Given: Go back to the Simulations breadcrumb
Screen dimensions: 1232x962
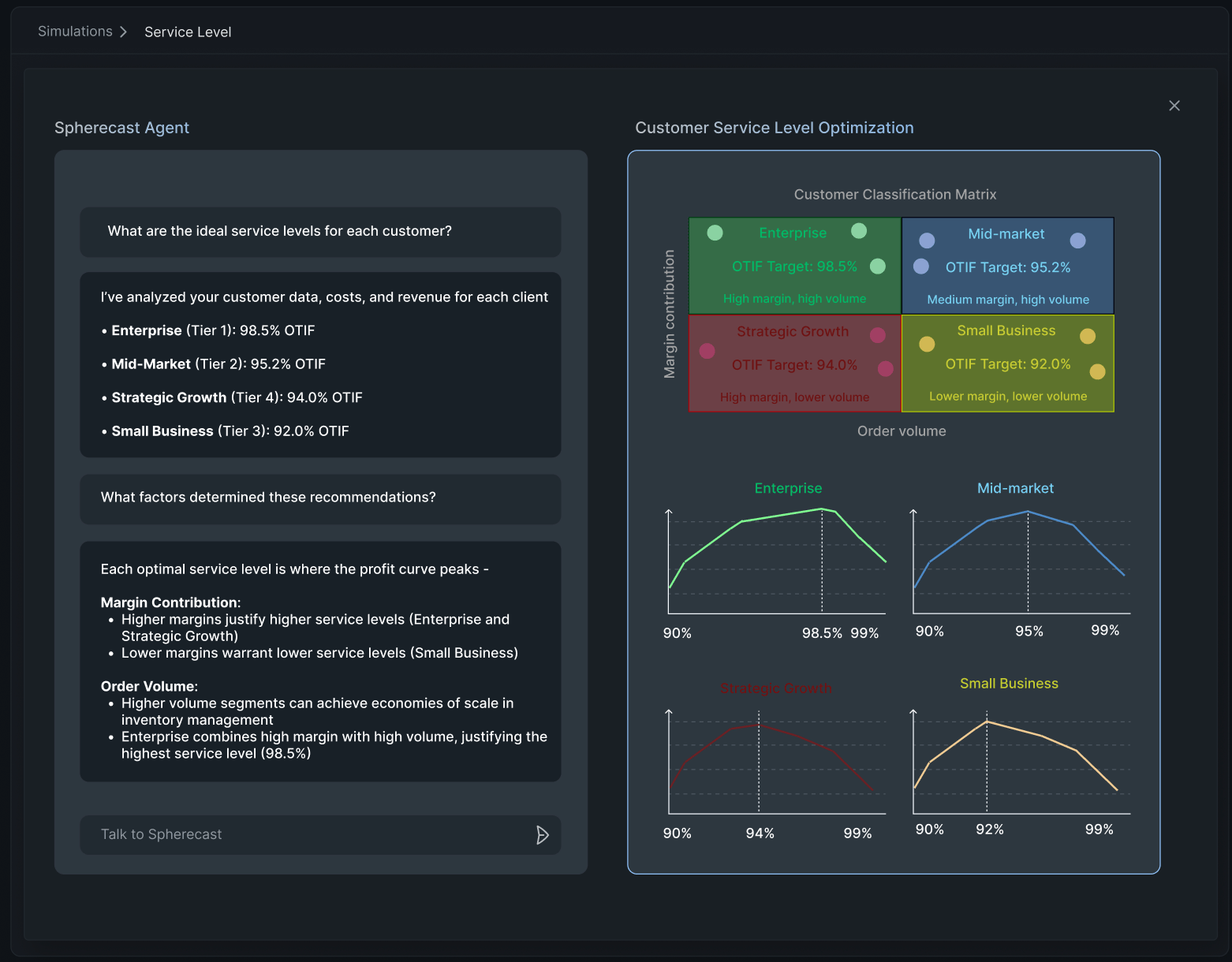Looking at the screenshot, I should (75, 32).
